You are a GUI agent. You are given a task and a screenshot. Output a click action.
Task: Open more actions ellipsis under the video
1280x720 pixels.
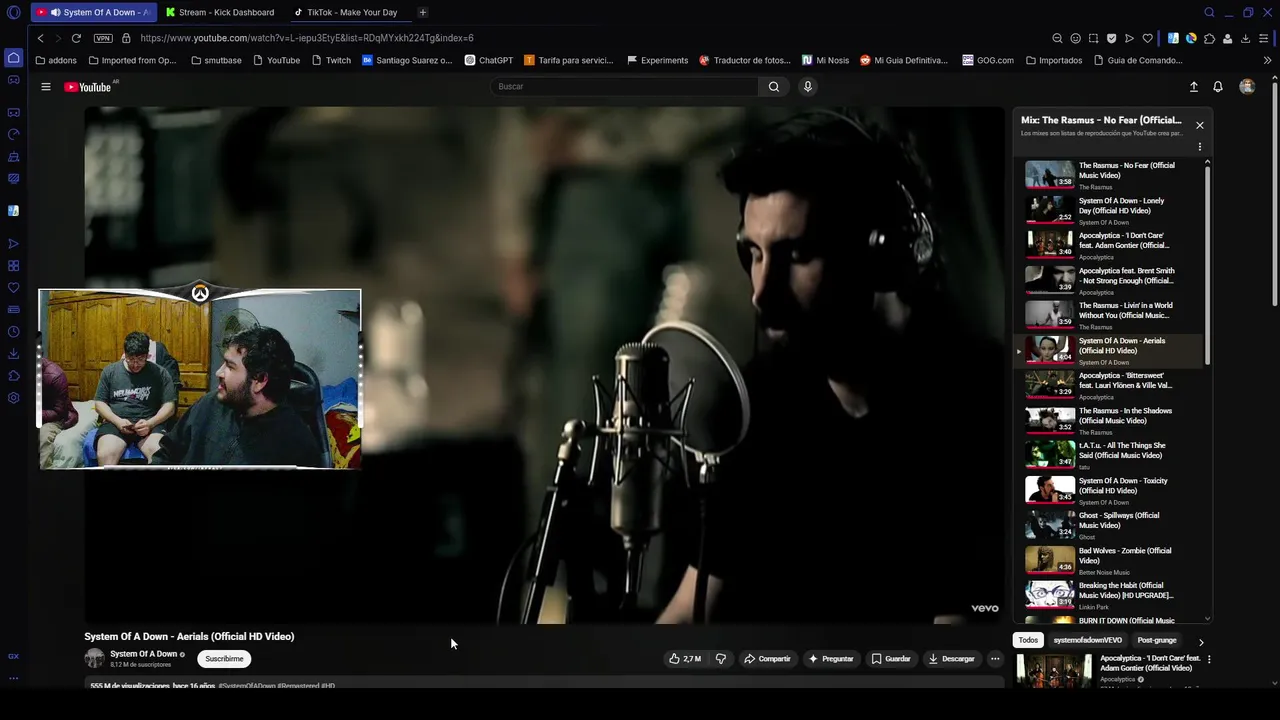[x=995, y=659]
